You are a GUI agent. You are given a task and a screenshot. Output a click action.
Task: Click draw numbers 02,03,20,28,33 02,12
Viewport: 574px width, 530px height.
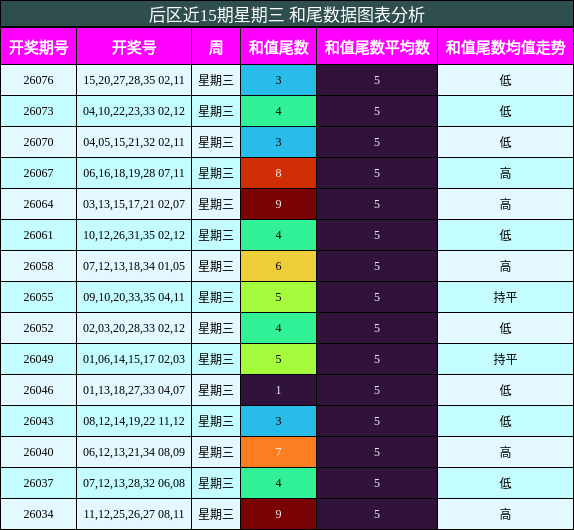click(134, 328)
